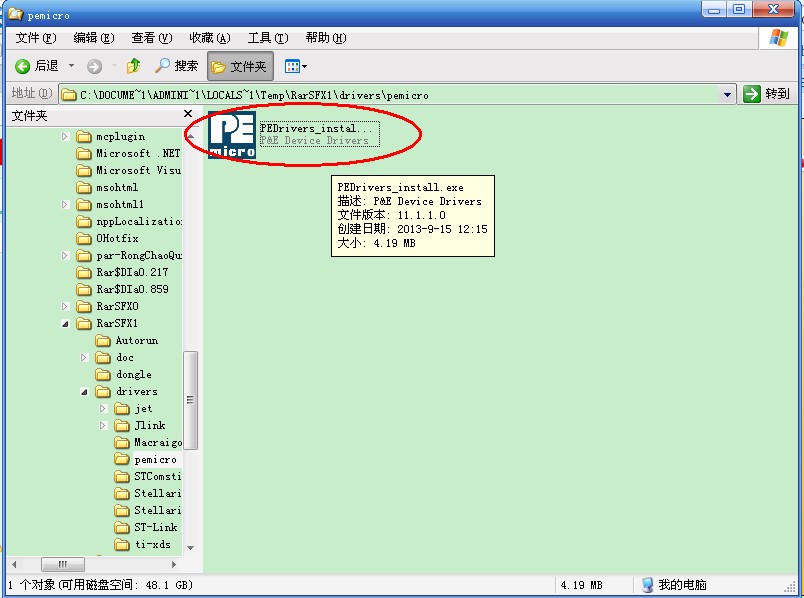Select the Autorun folder icon
This screenshot has height=598, width=804.
click(103, 341)
